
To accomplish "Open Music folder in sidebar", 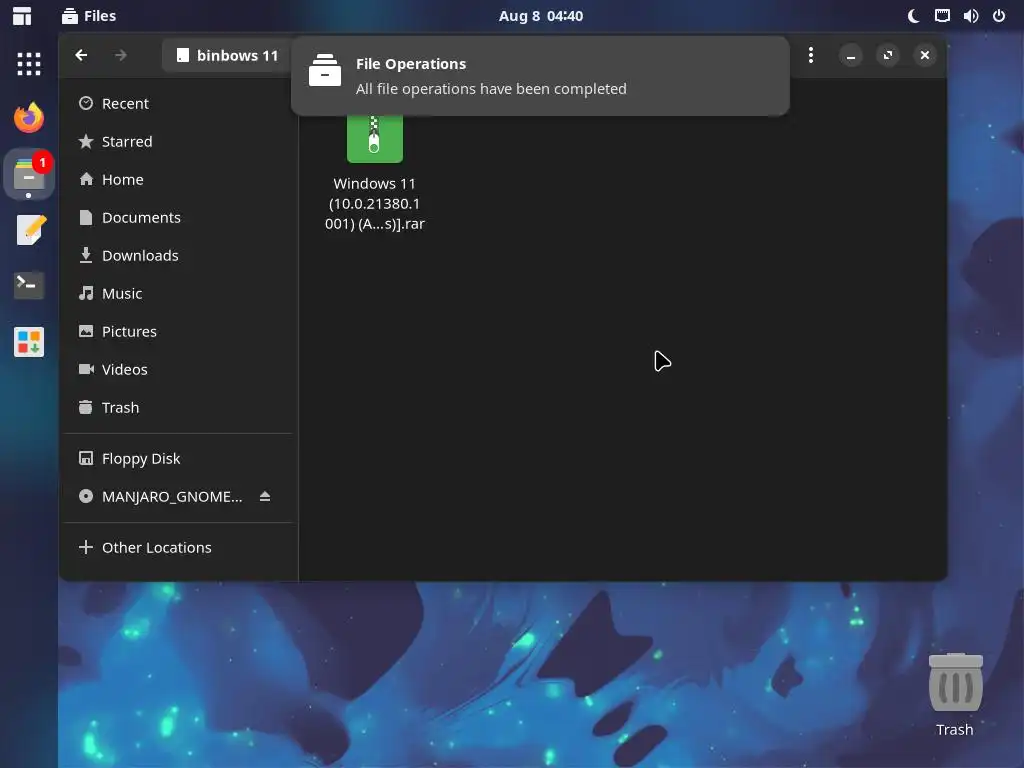I will tap(178, 293).
